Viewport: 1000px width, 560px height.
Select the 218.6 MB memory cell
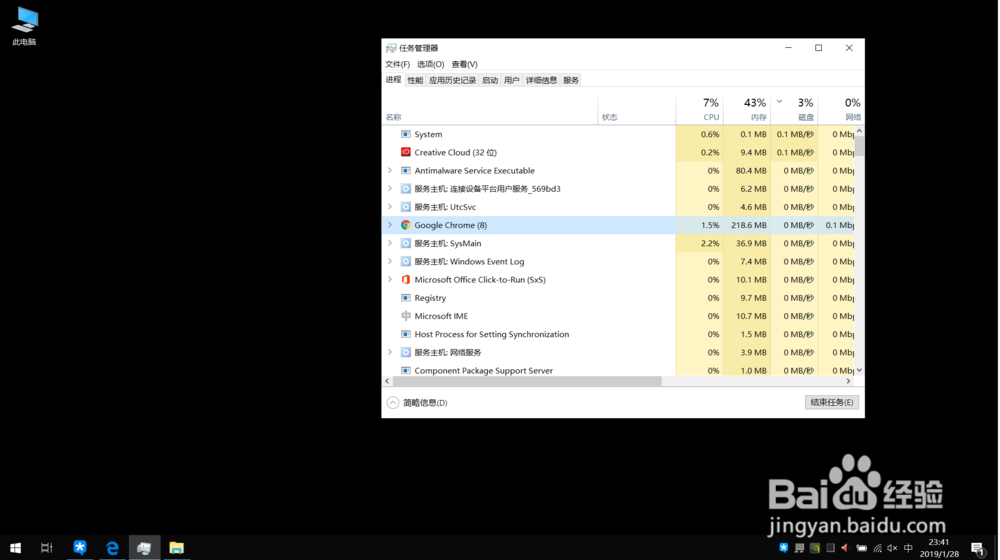(748, 225)
